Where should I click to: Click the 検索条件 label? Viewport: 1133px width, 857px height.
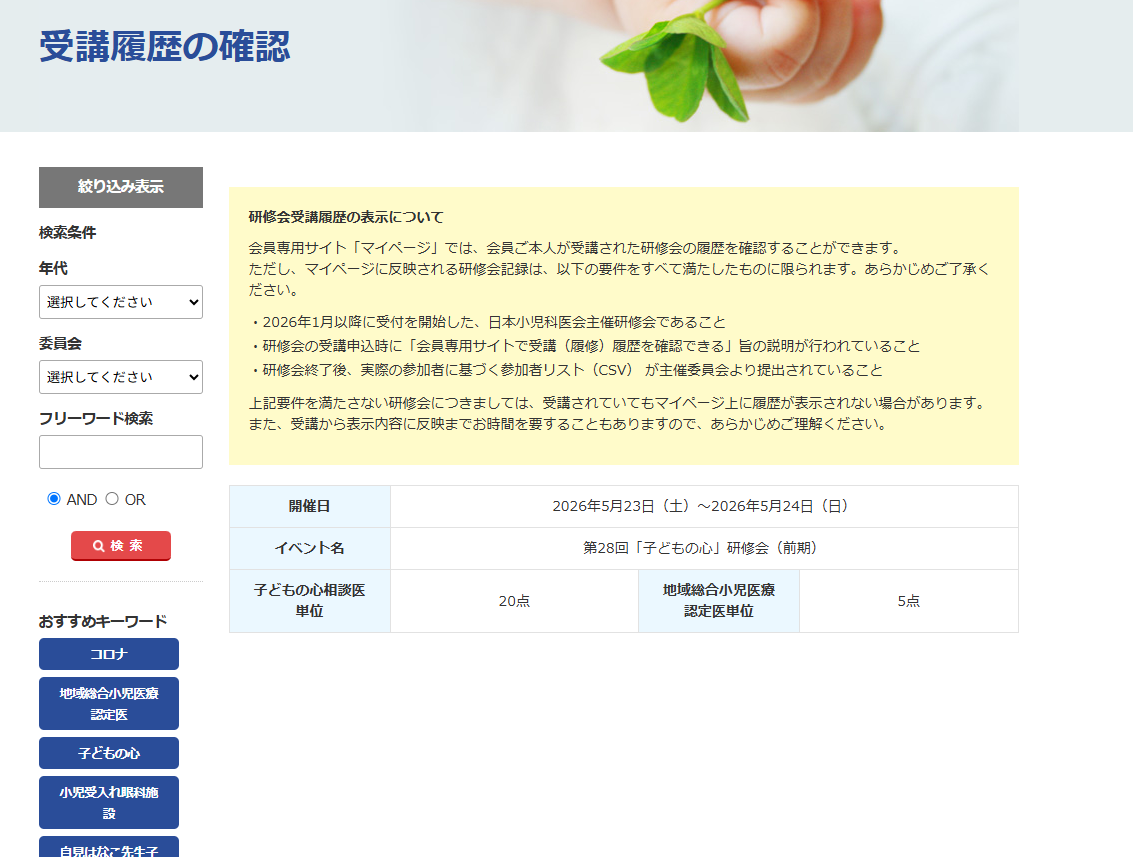click(x=68, y=233)
